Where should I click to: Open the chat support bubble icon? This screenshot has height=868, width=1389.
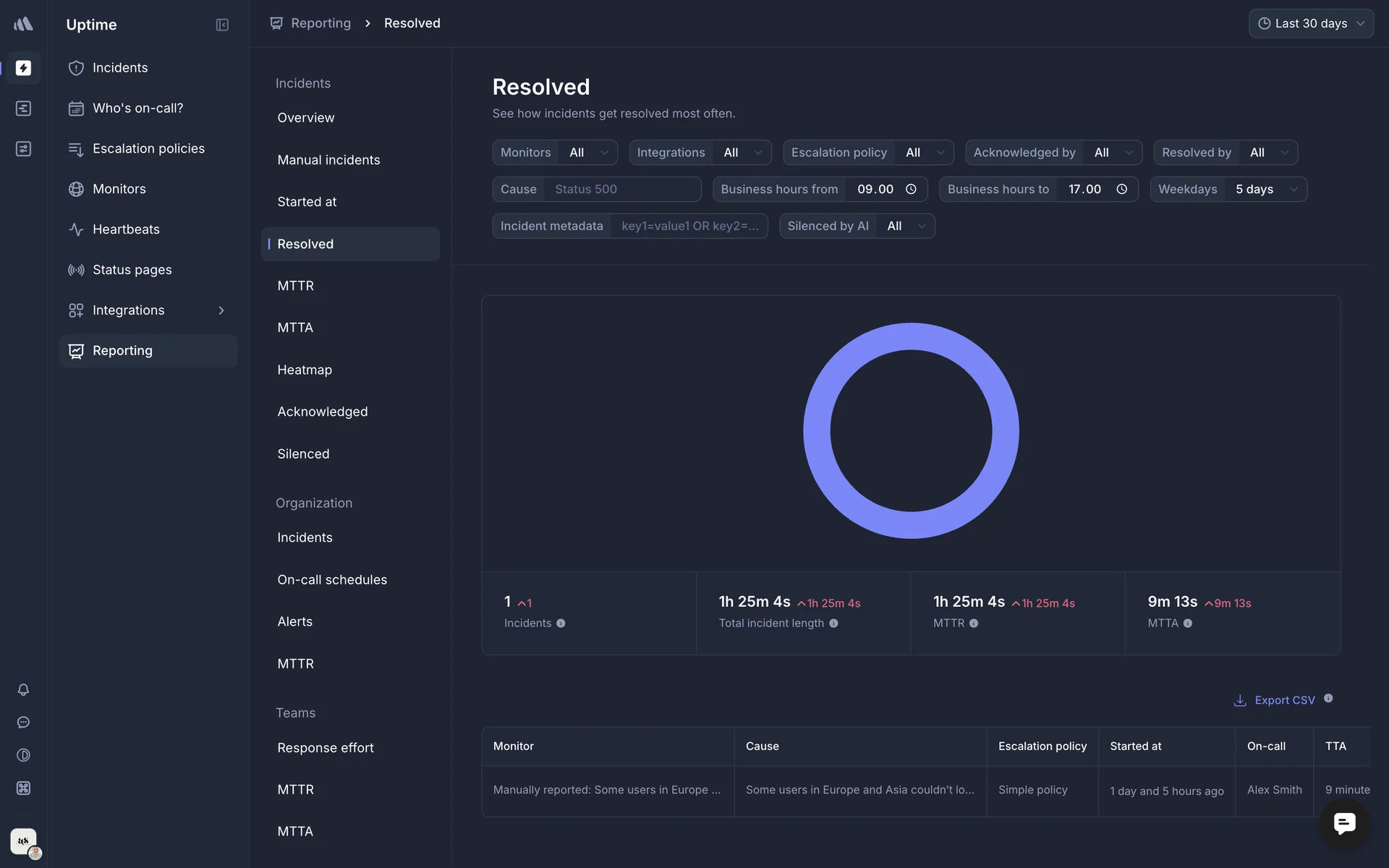[x=1344, y=823]
